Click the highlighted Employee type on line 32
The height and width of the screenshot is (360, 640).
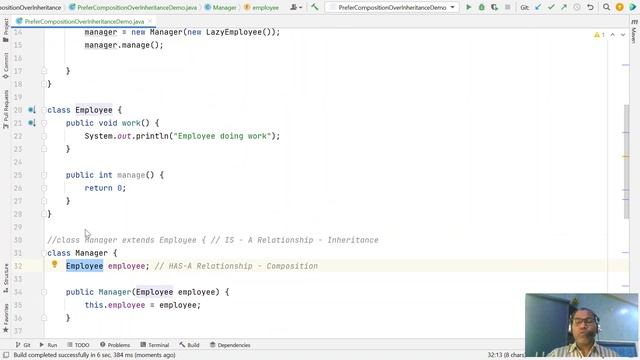click(84, 266)
